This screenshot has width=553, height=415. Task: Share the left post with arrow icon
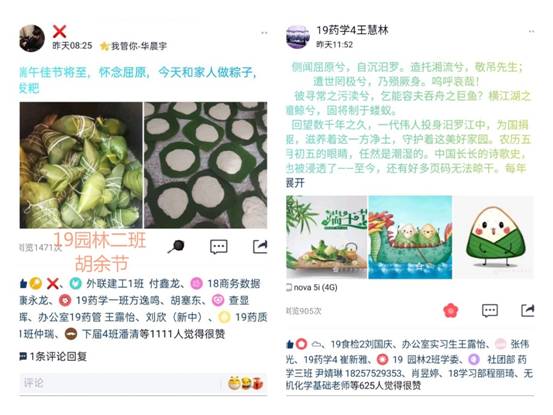pyautogui.click(x=260, y=246)
